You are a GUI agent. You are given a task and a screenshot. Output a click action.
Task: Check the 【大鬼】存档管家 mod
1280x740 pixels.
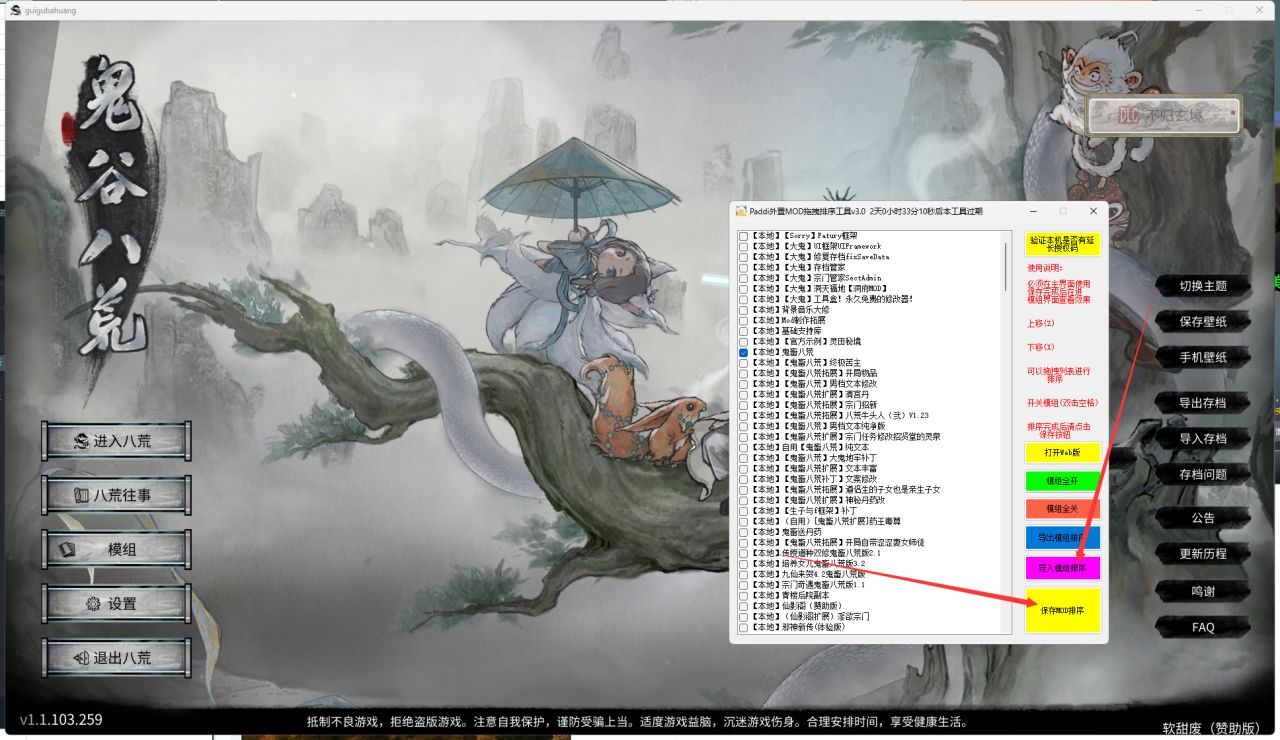coord(744,268)
